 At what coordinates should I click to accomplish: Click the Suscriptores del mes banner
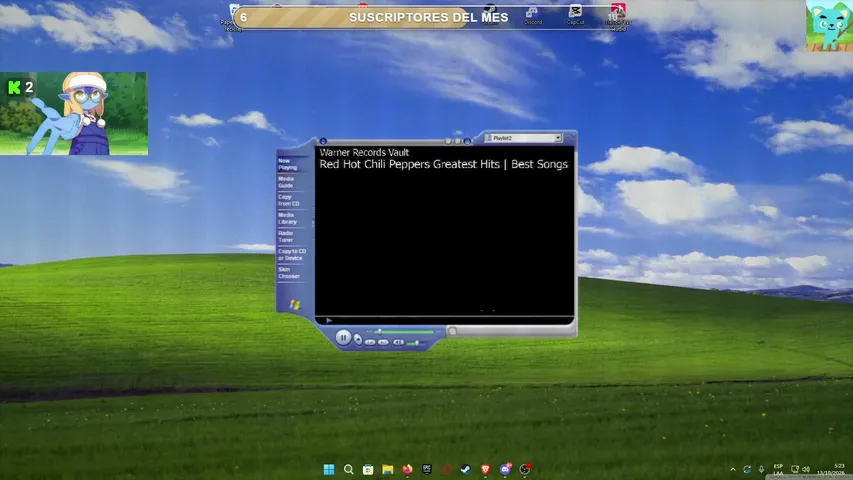coord(429,17)
